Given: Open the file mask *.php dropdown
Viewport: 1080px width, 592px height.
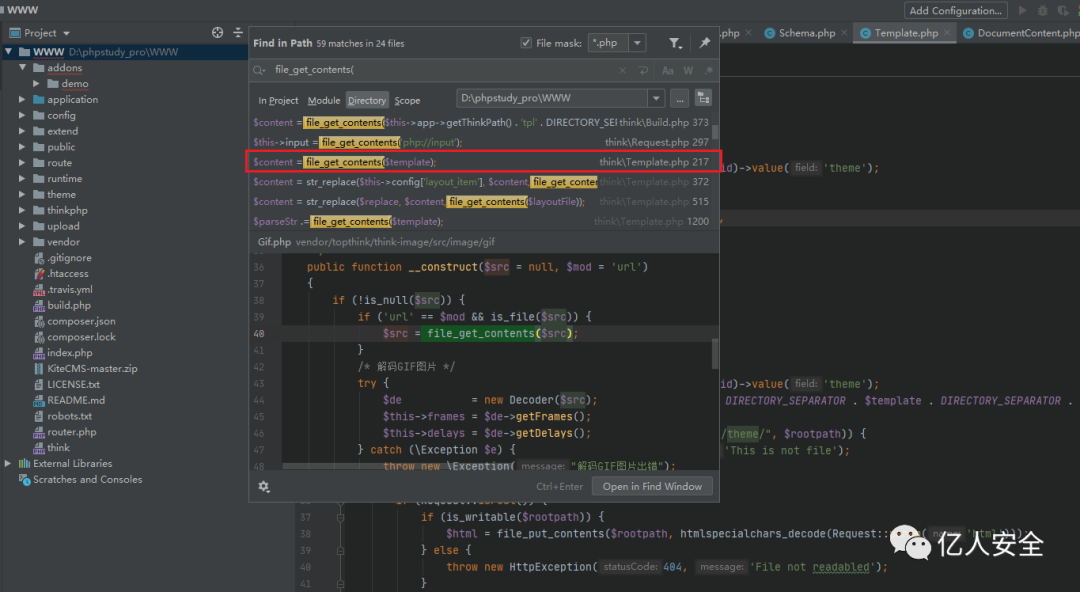Looking at the screenshot, I should (637, 44).
